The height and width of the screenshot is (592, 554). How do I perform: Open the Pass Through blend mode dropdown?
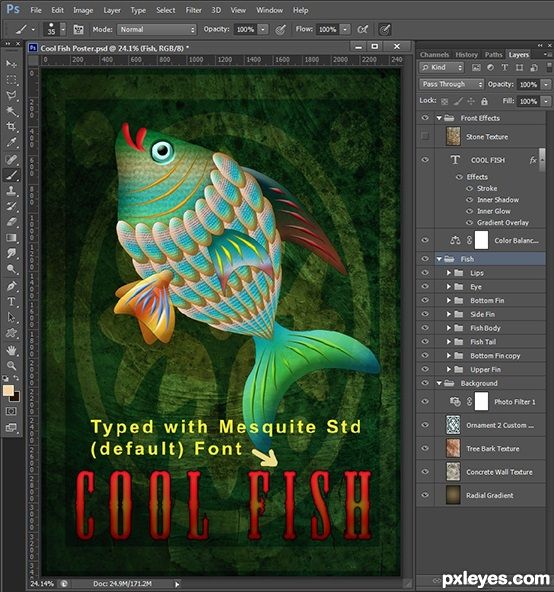coord(451,84)
